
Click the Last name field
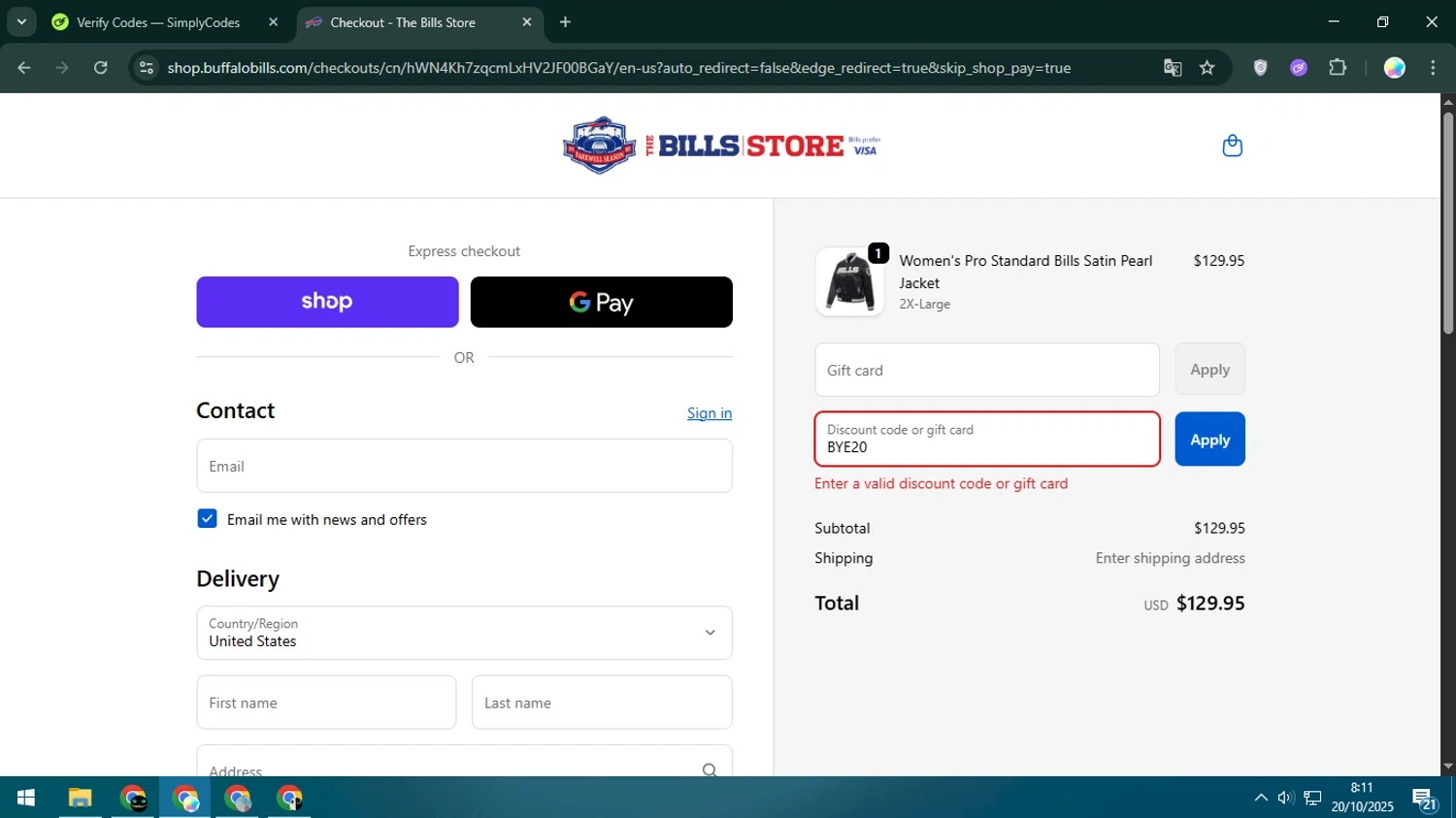pyautogui.click(x=602, y=703)
